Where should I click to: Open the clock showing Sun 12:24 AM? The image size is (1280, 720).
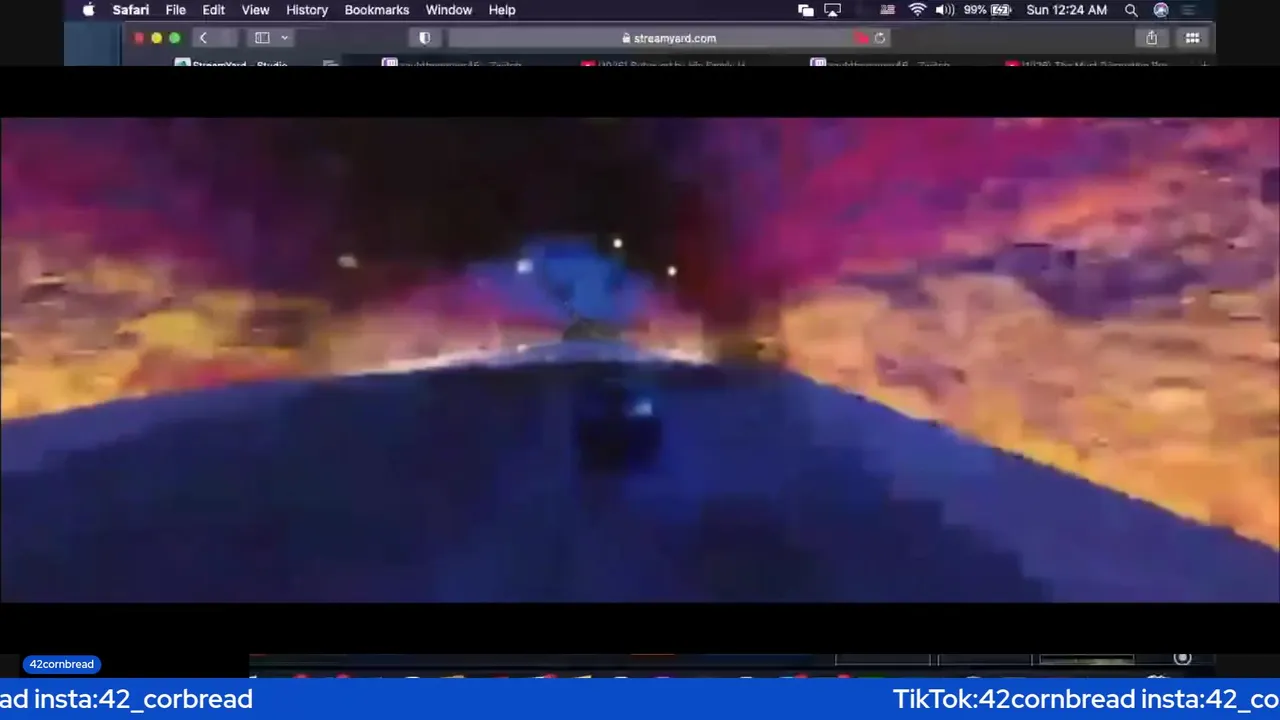1066,10
